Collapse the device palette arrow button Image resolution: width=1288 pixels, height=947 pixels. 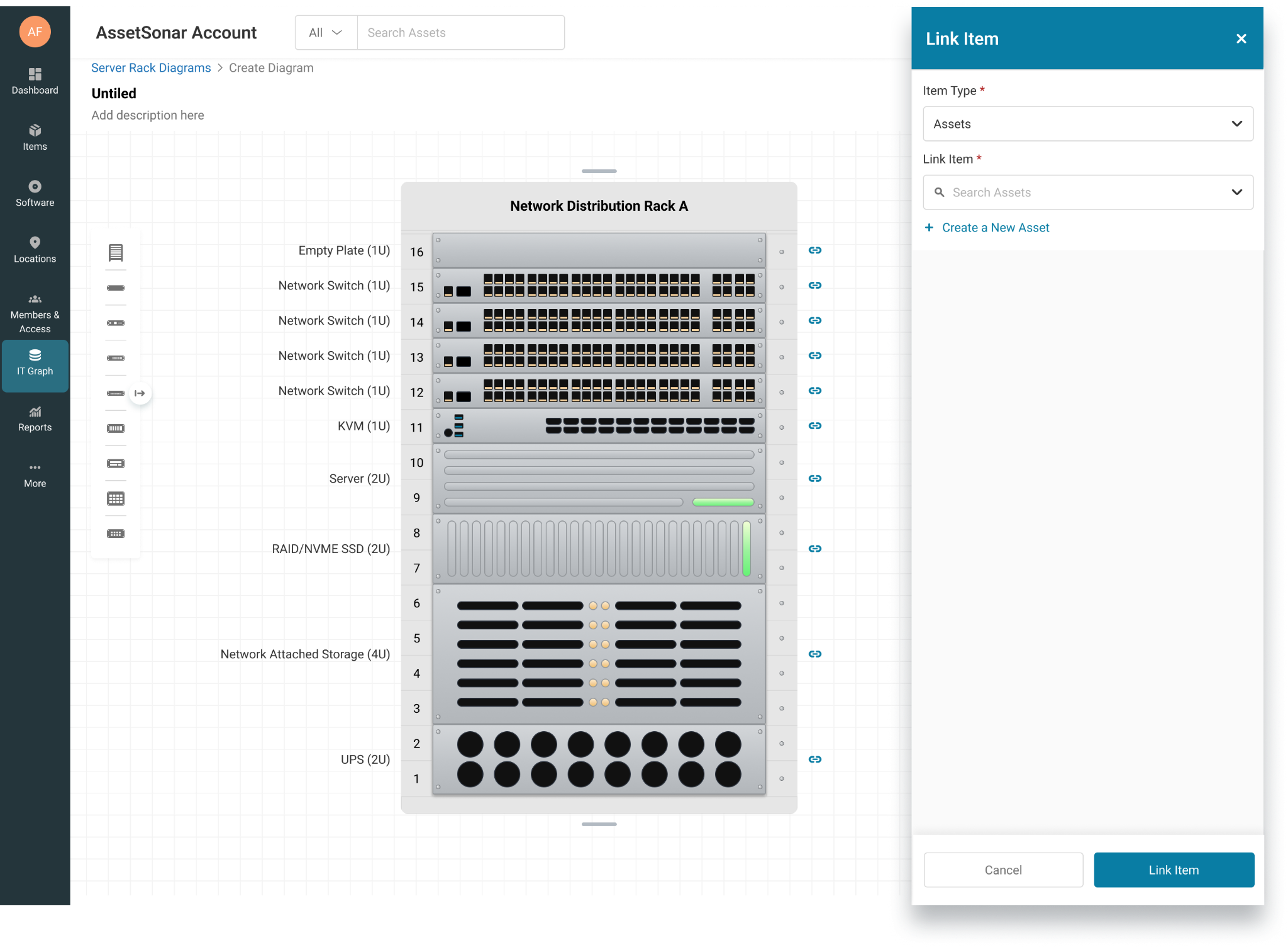(140, 393)
